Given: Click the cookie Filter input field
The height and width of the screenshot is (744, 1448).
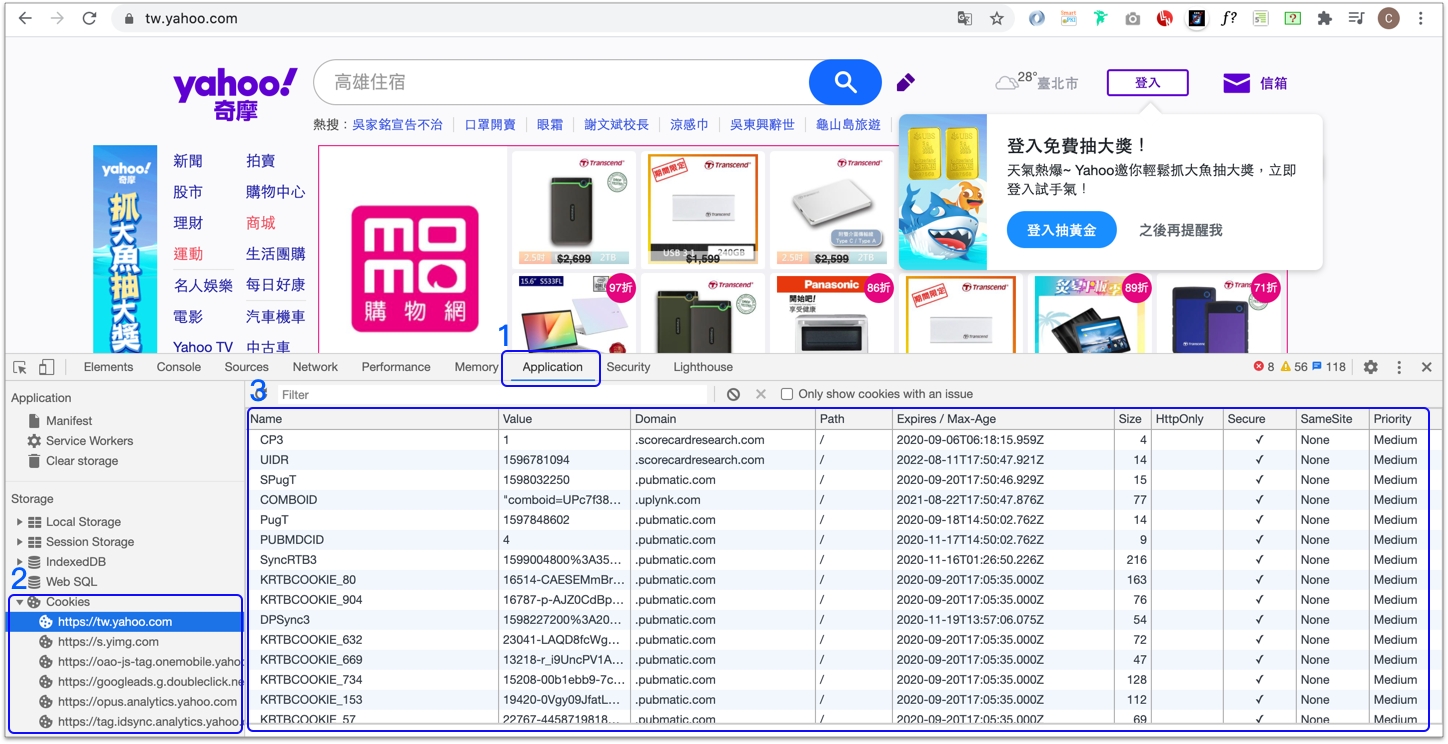Looking at the screenshot, I should pyautogui.click(x=490, y=395).
